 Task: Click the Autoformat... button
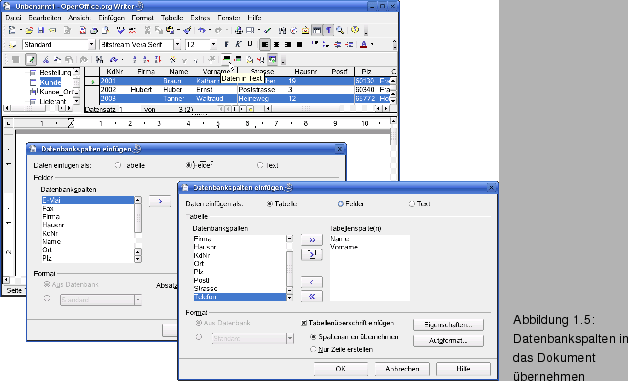pyautogui.click(x=448, y=341)
